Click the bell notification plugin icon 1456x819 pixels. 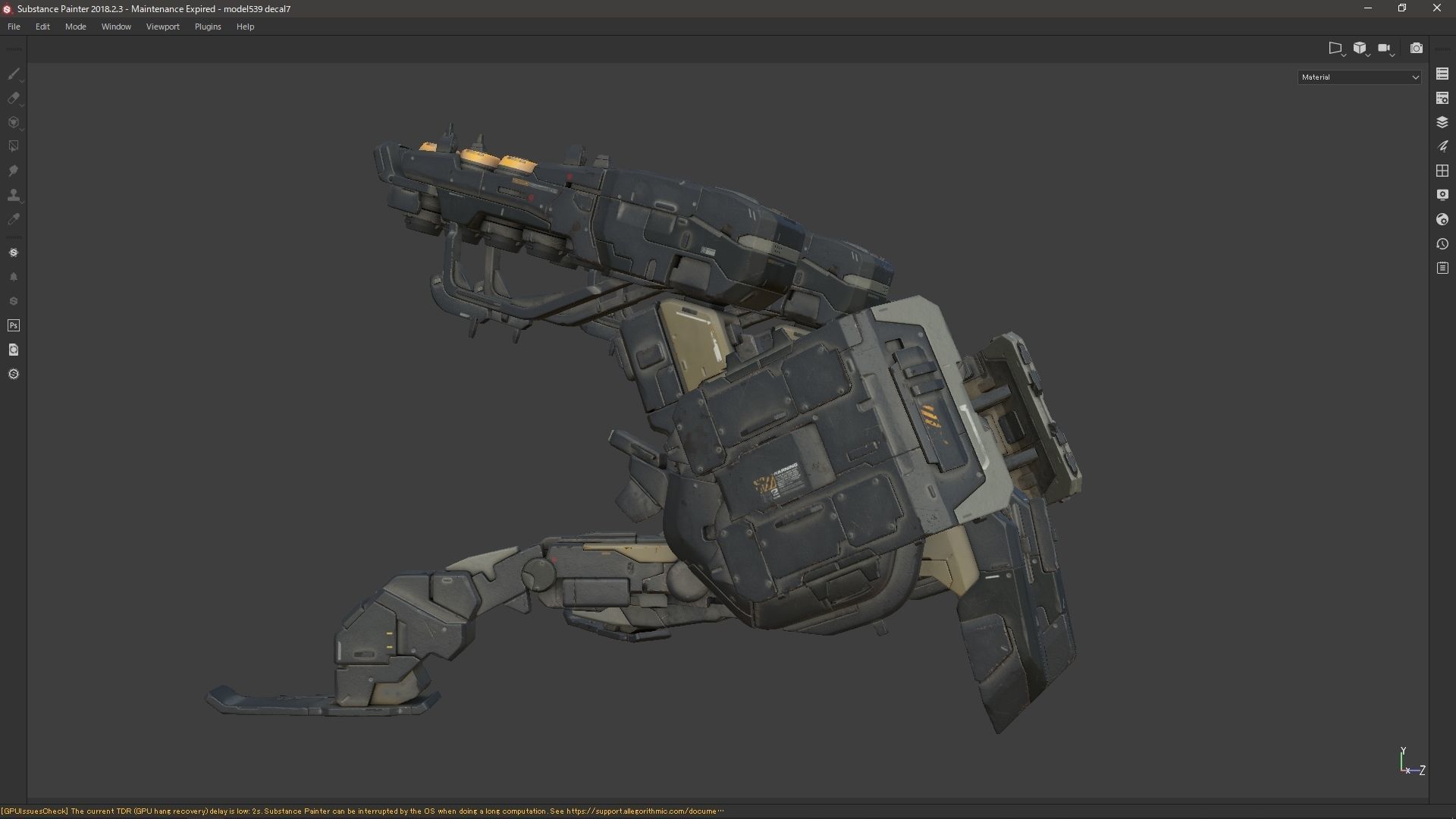(x=13, y=277)
